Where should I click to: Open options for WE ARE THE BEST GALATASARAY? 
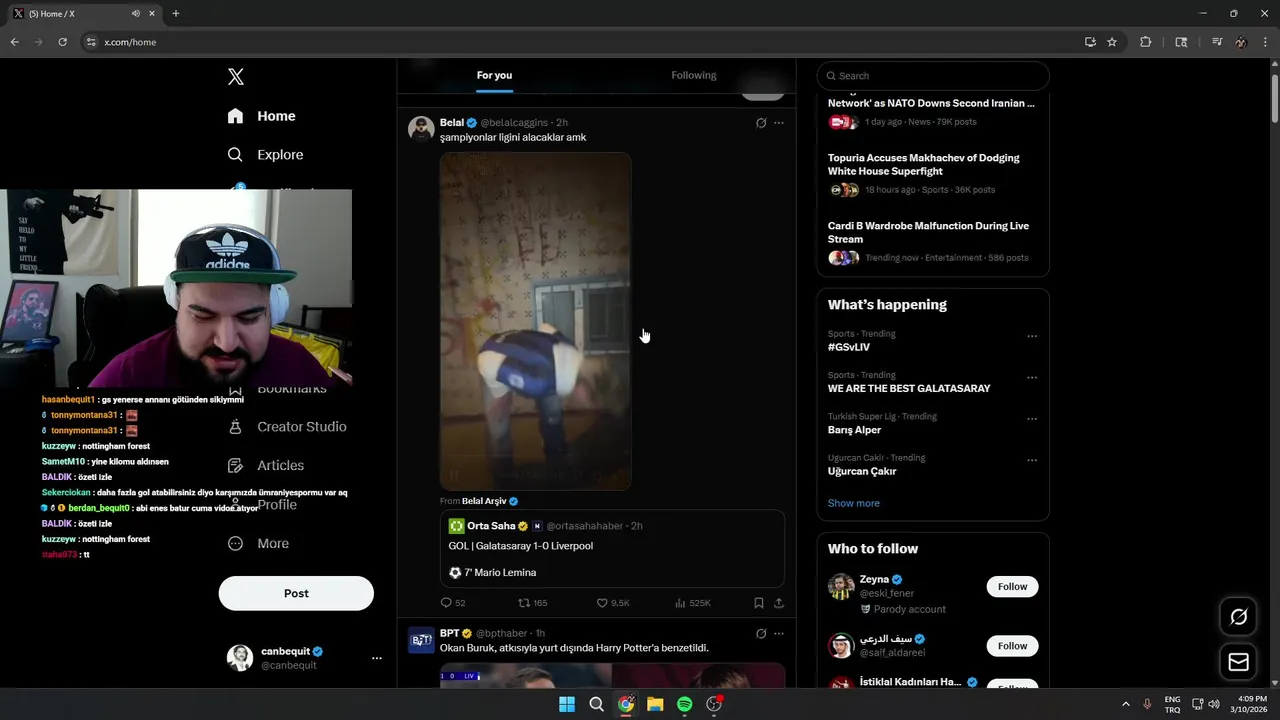[1032, 378]
